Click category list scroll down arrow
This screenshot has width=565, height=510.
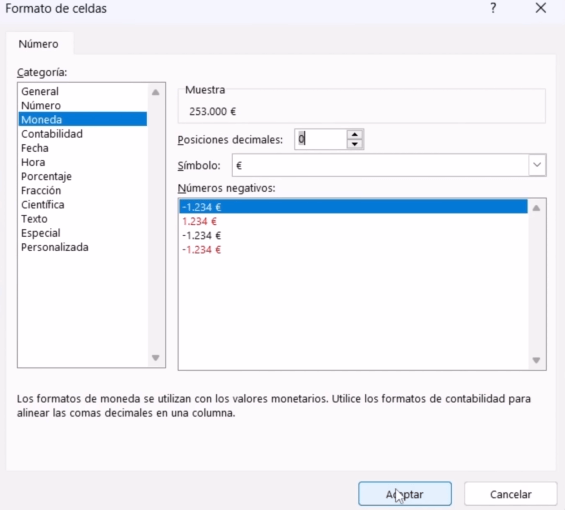click(x=156, y=358)
